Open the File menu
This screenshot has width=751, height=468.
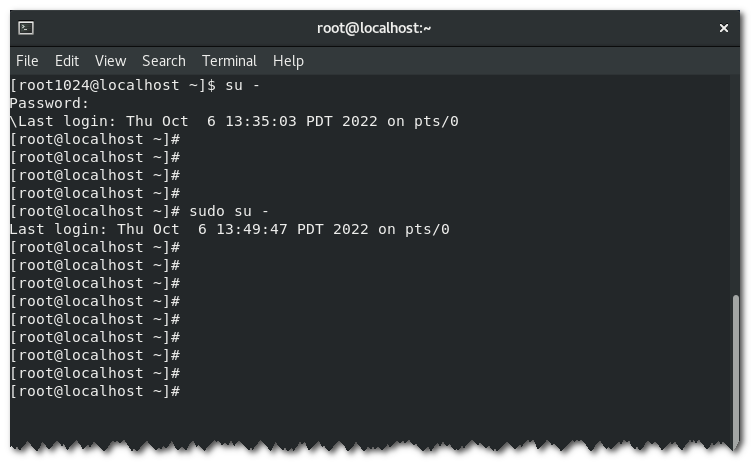coord(27,61)
